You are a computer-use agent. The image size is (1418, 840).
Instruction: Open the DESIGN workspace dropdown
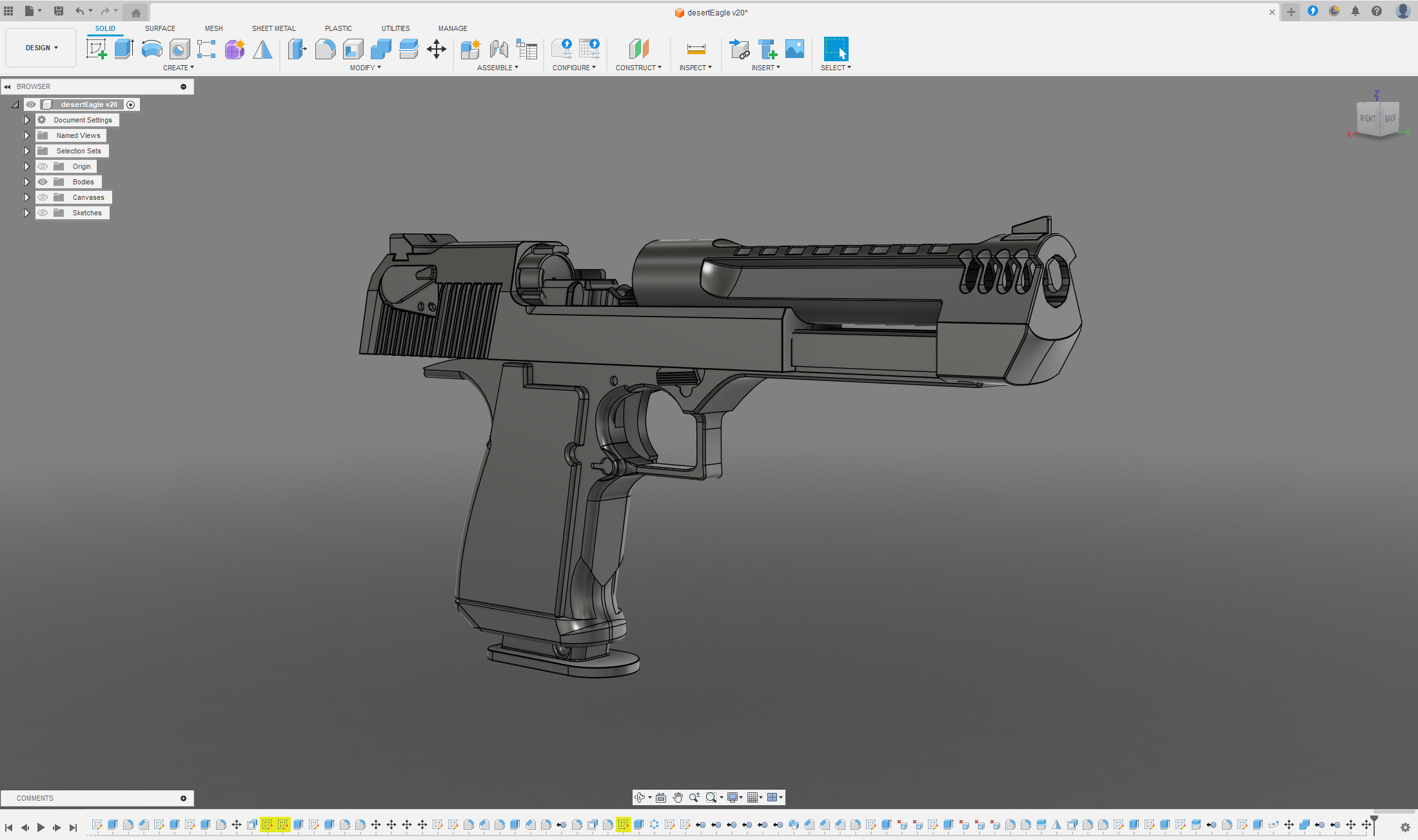click(41, 48)
